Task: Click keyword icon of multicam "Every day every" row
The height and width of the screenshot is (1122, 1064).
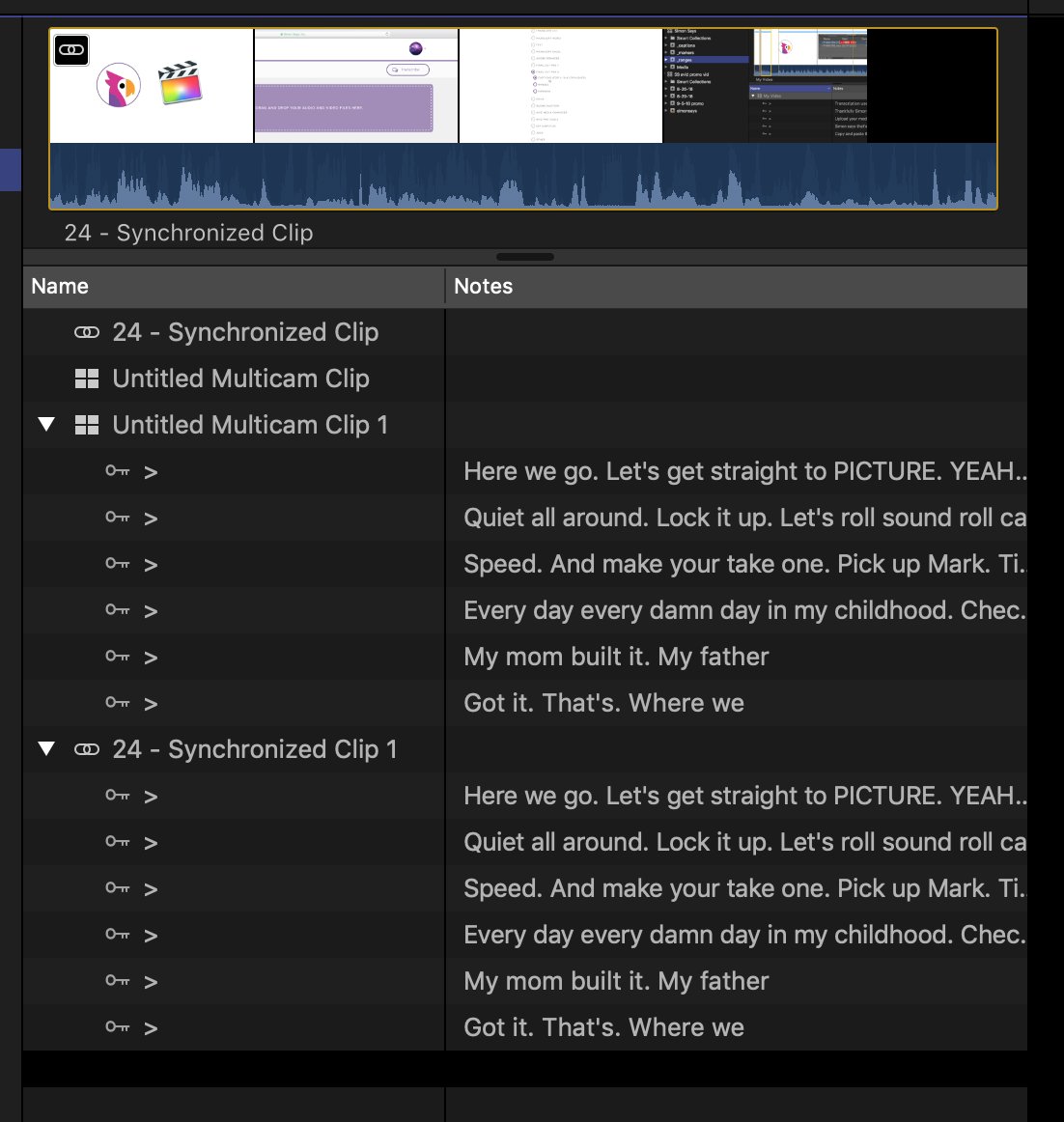Action: coord(118,610)
